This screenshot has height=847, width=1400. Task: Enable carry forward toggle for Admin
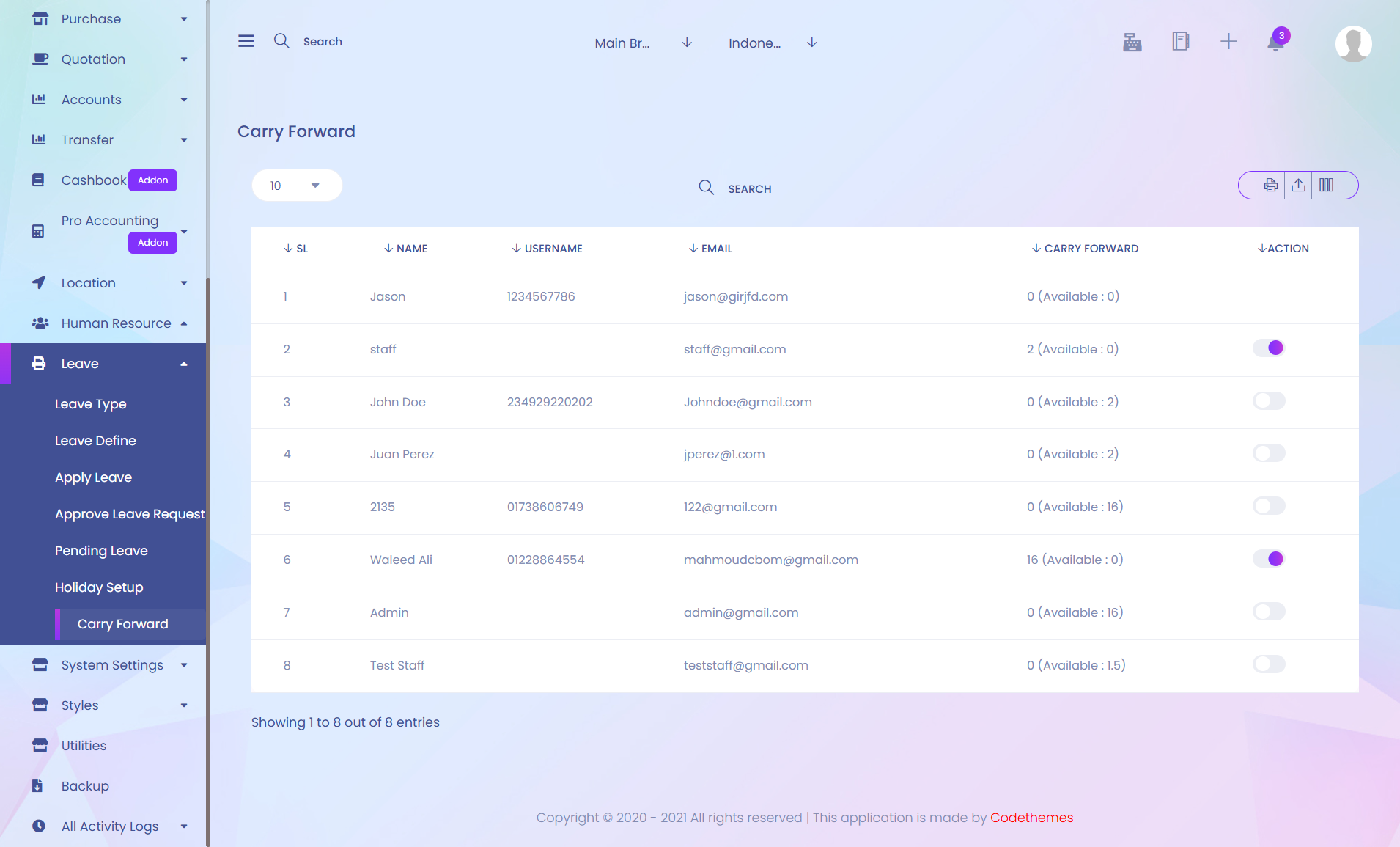(x=1269, y=612)
